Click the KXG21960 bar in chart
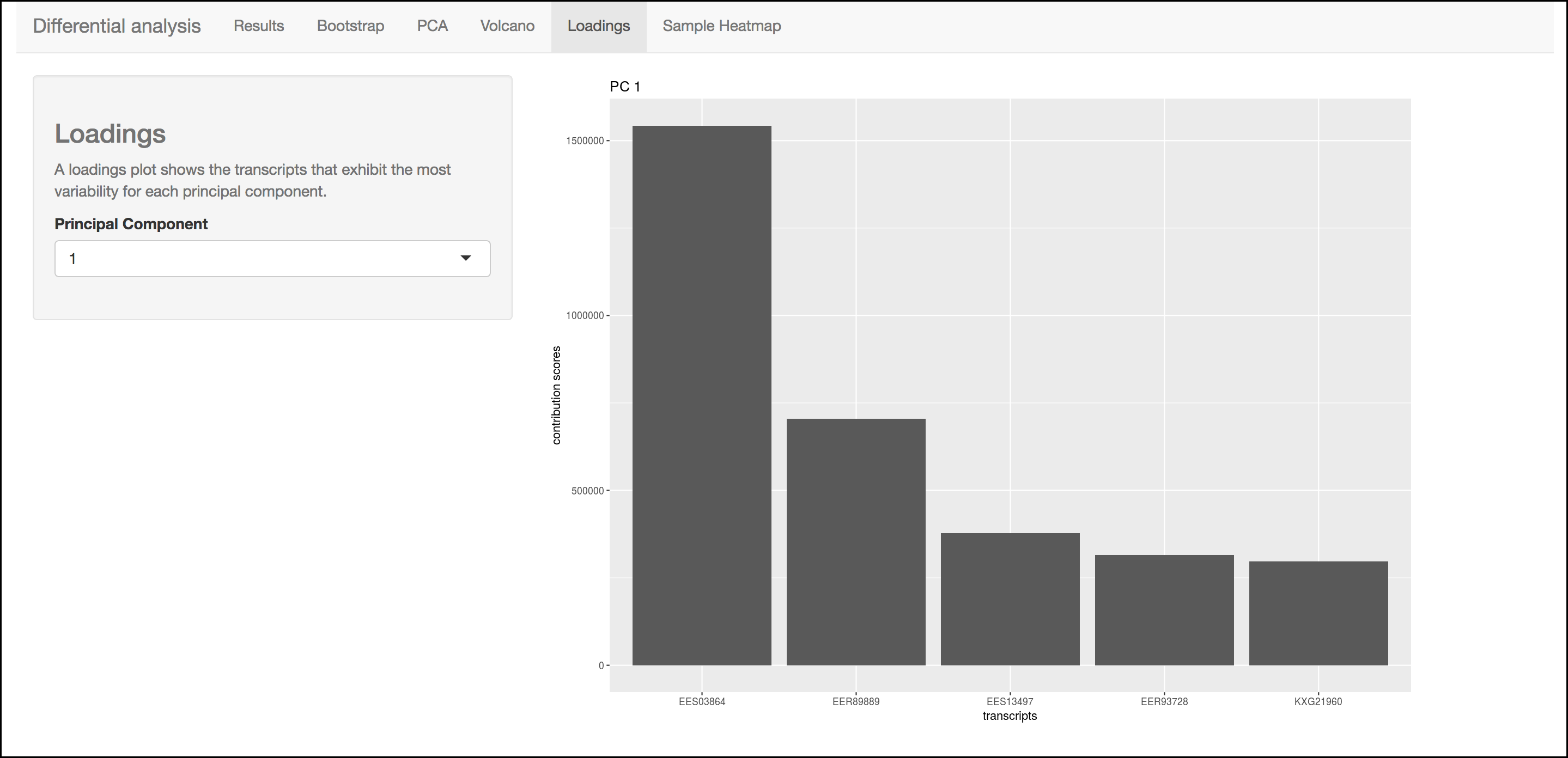 click(1318, 613)
